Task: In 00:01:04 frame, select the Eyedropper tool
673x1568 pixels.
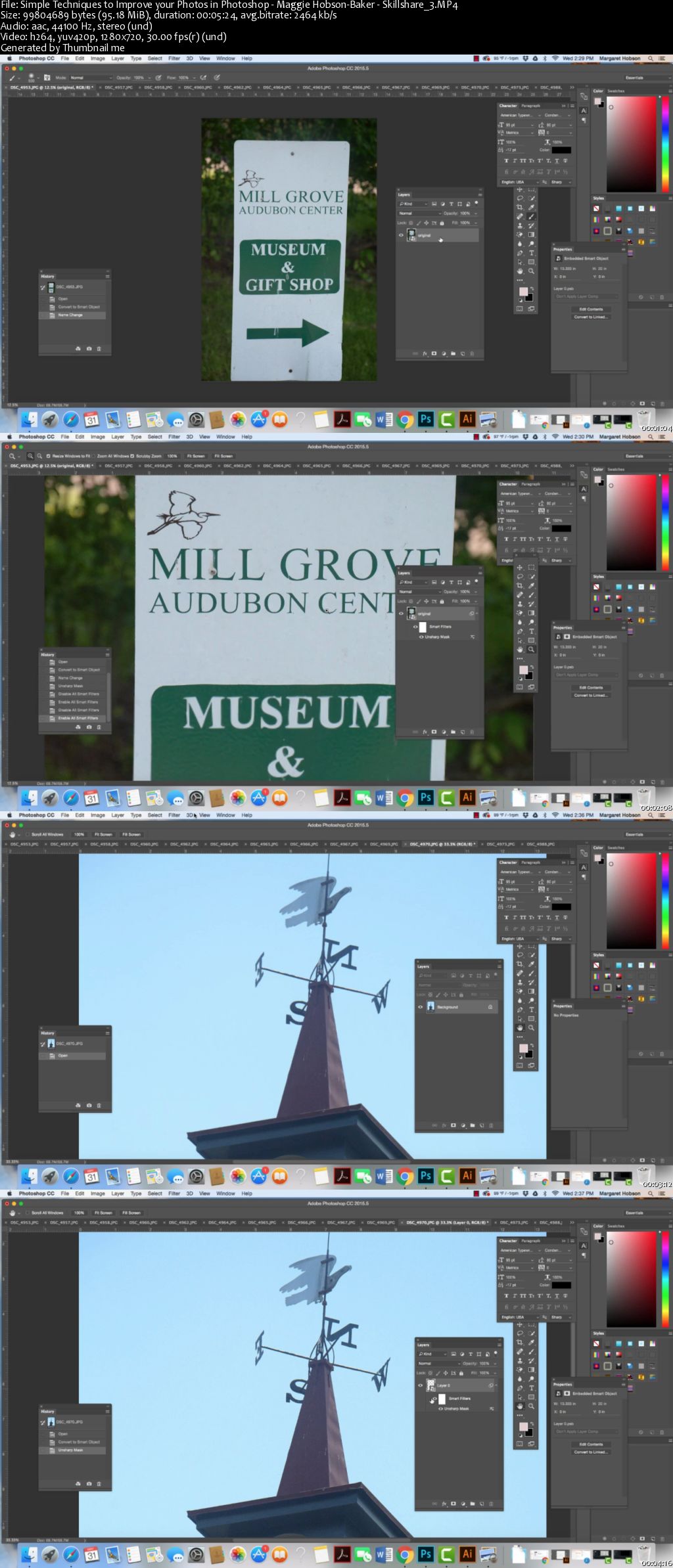Action: [531, 207]
